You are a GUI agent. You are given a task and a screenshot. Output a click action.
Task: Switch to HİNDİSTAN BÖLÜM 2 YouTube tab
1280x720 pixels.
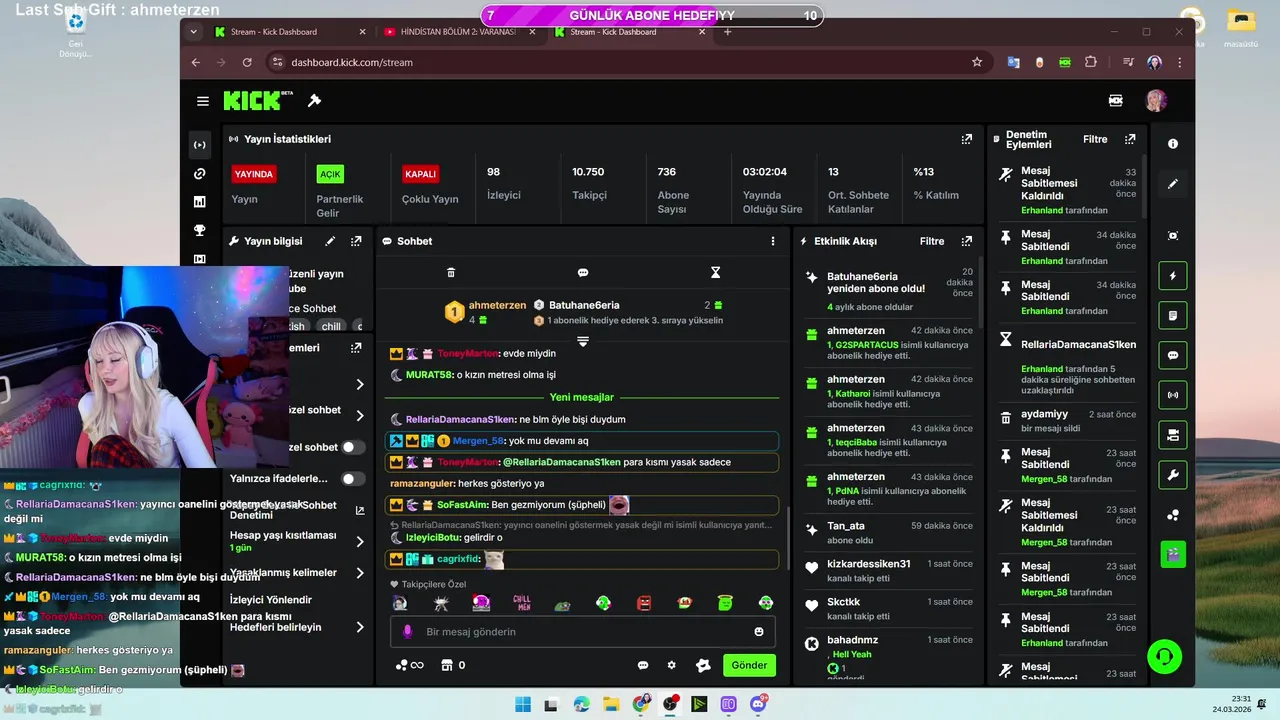[x=458, y=32]
